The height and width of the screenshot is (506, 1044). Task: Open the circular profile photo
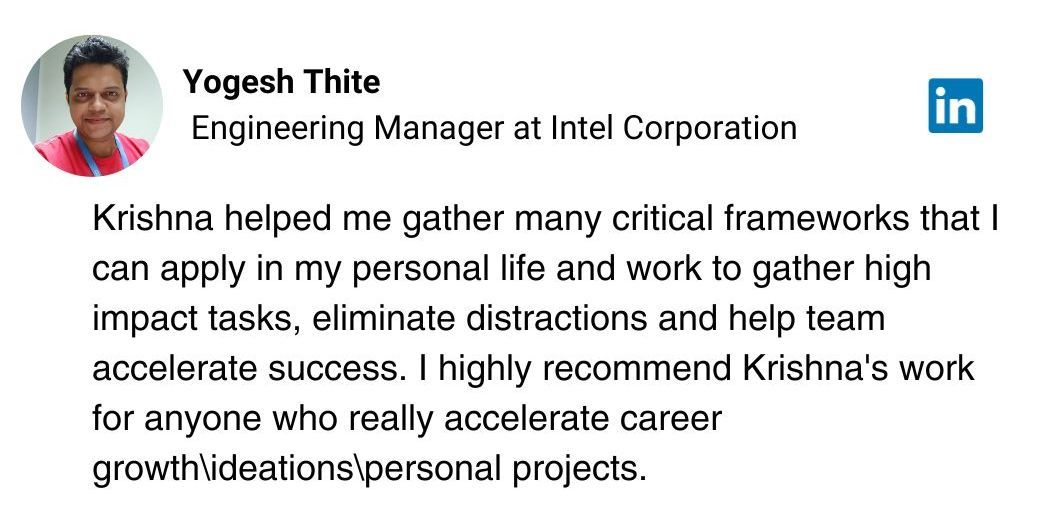(92, 106)
